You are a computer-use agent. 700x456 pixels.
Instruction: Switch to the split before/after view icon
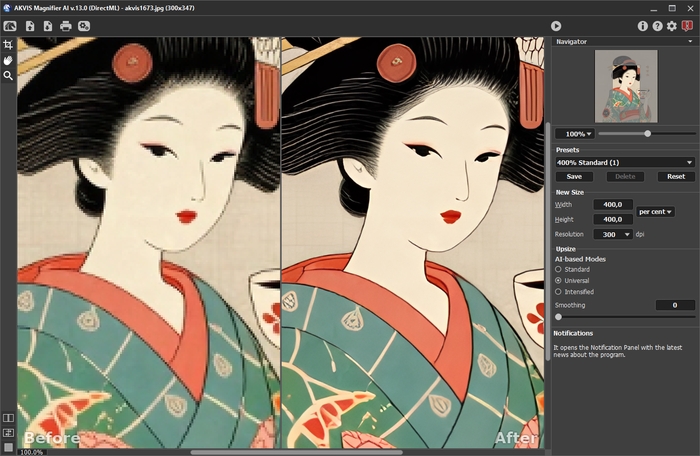pos(8,418)
